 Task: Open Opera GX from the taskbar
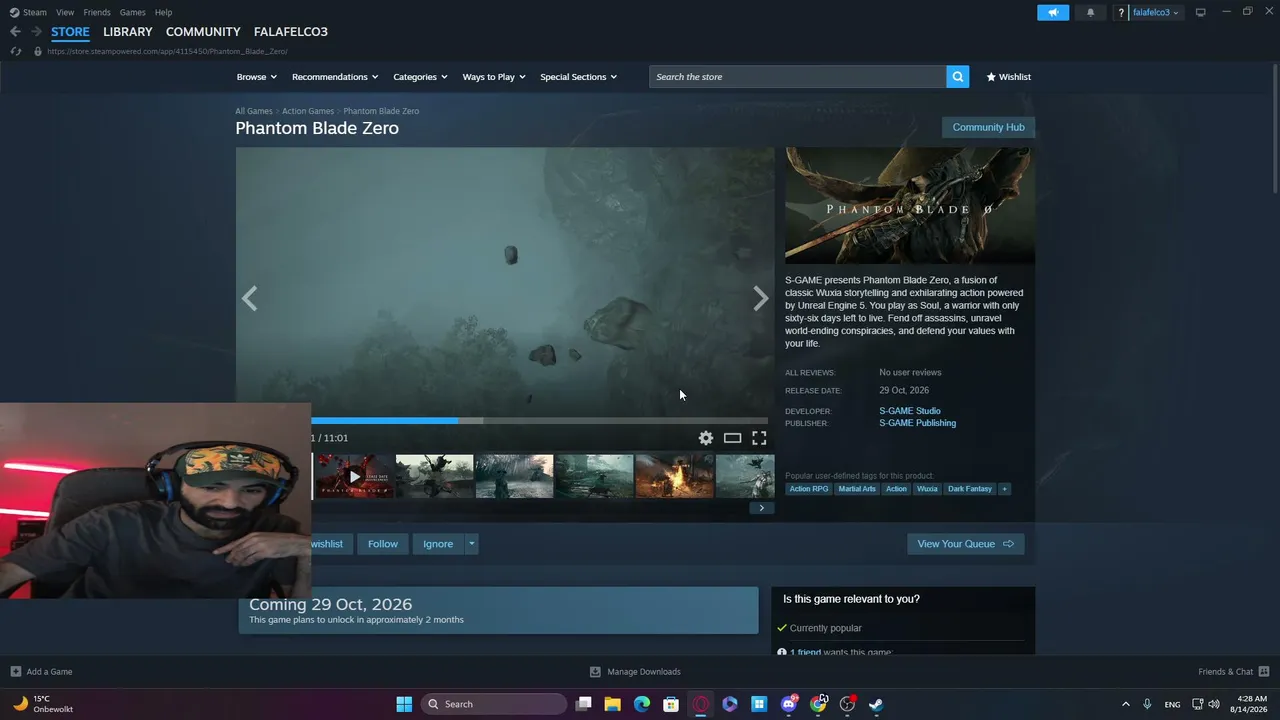(x=701, y=704)
